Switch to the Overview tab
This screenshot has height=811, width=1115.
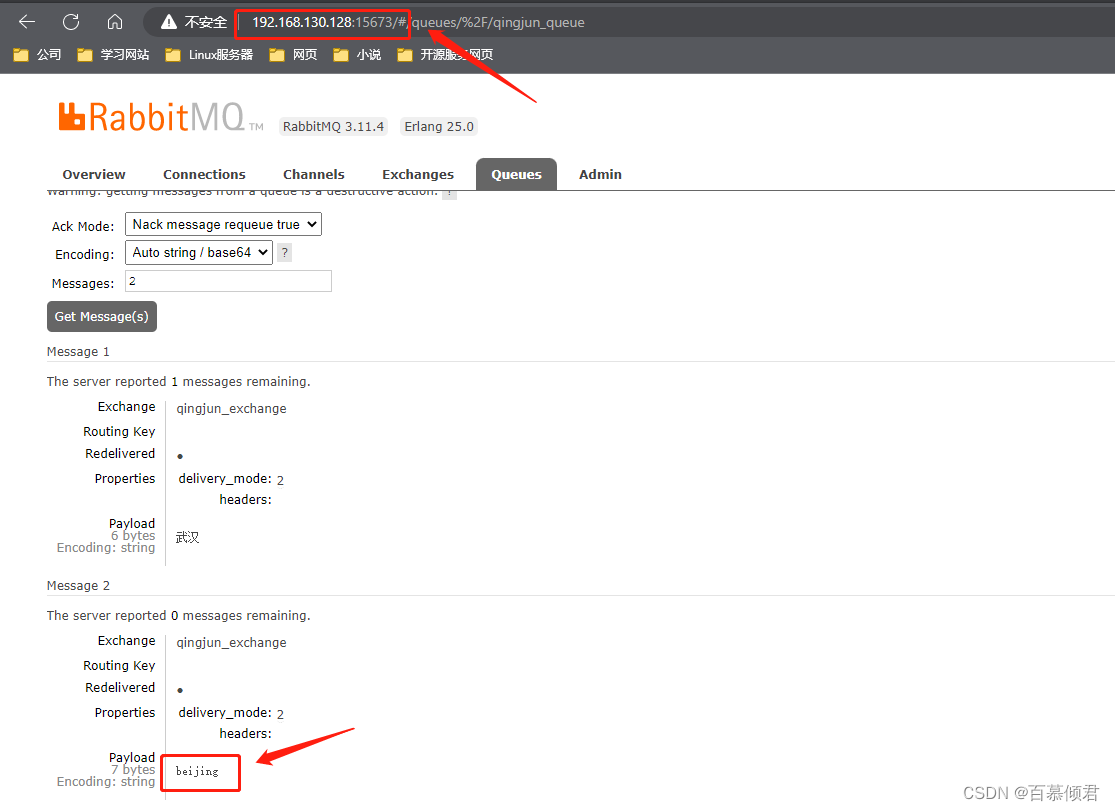coord(94,174)
